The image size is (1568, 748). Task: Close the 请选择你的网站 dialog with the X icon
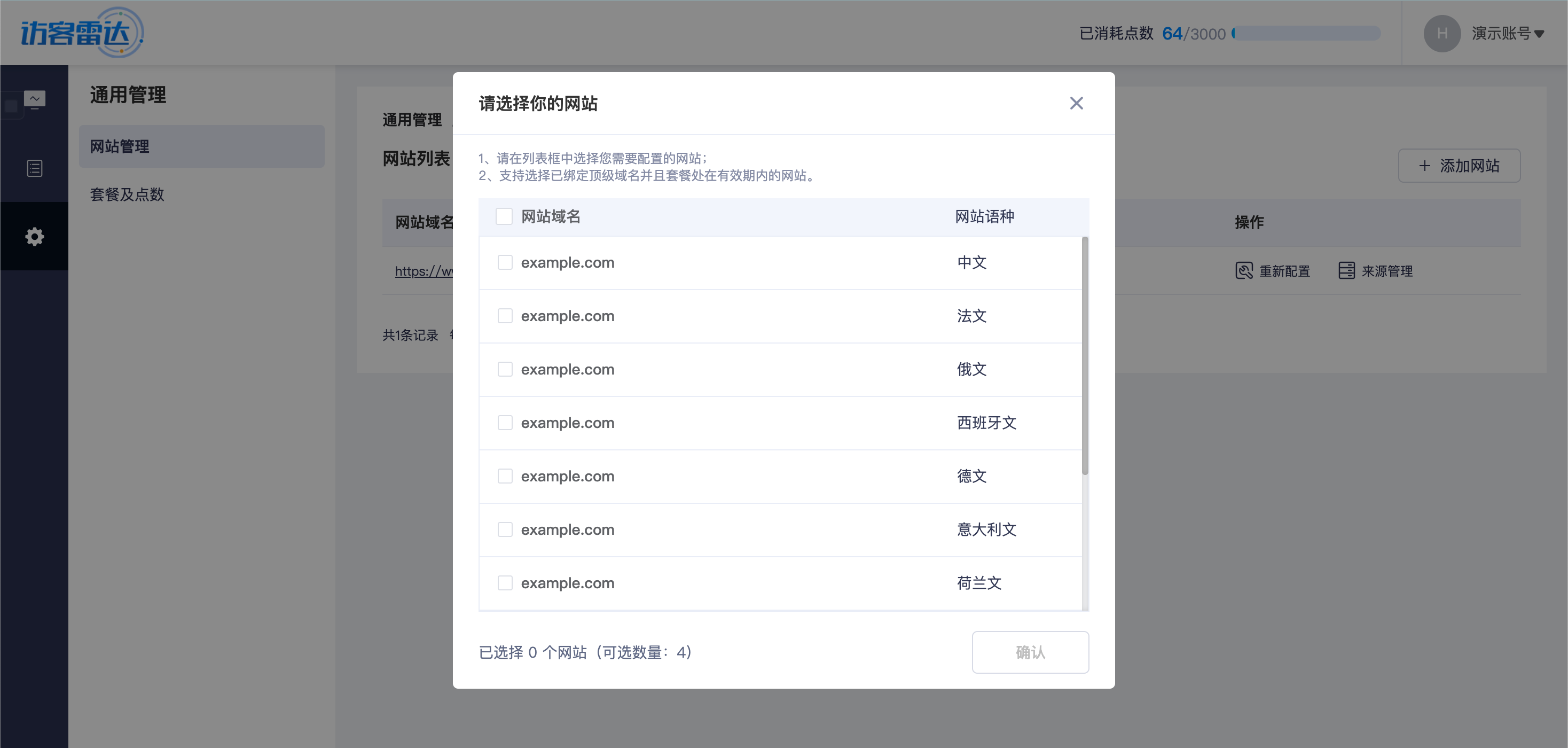(x=1076, y=103)
